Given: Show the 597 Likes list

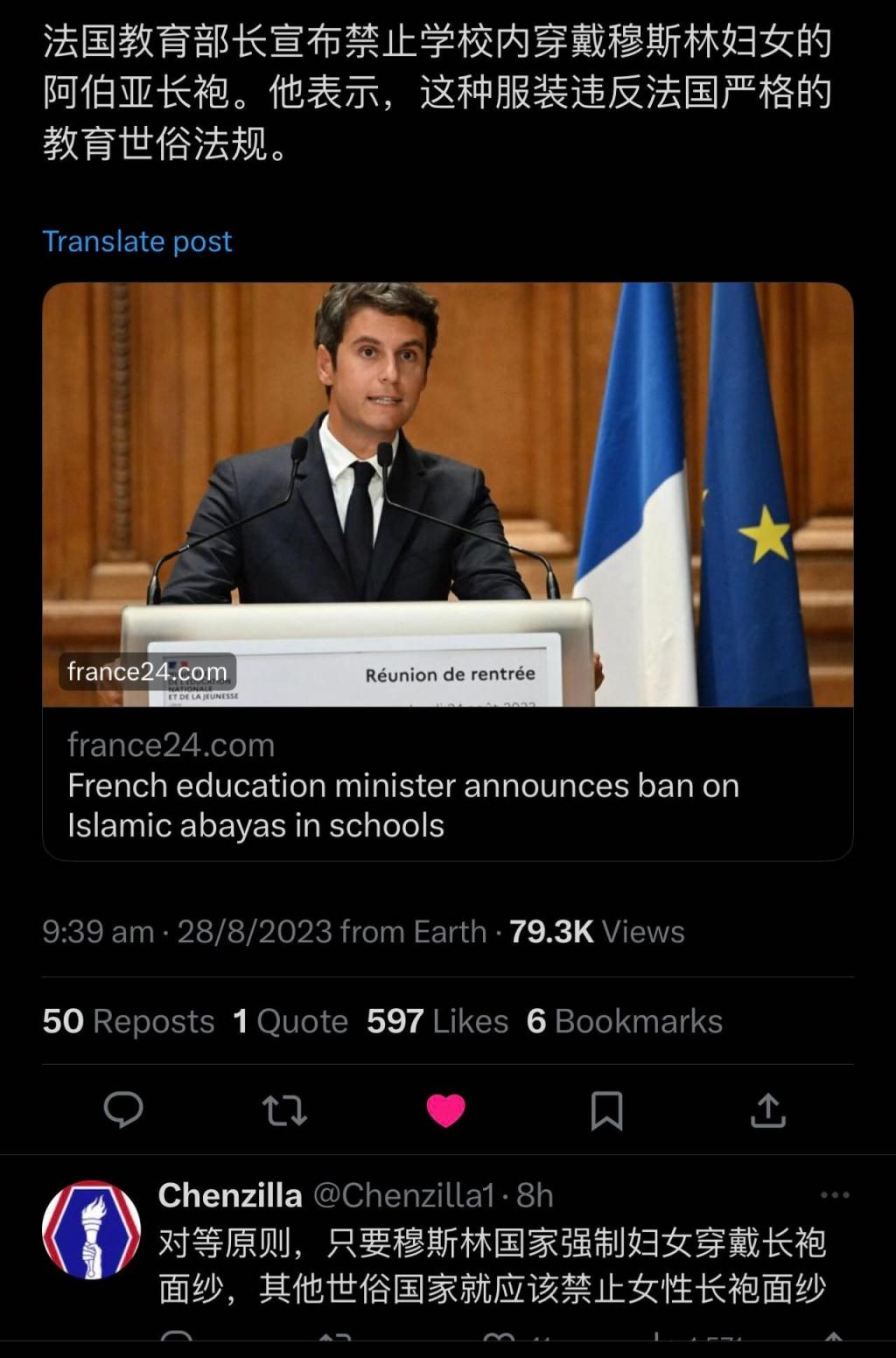Looking at the screenshot, I should tap(437, 1021).
